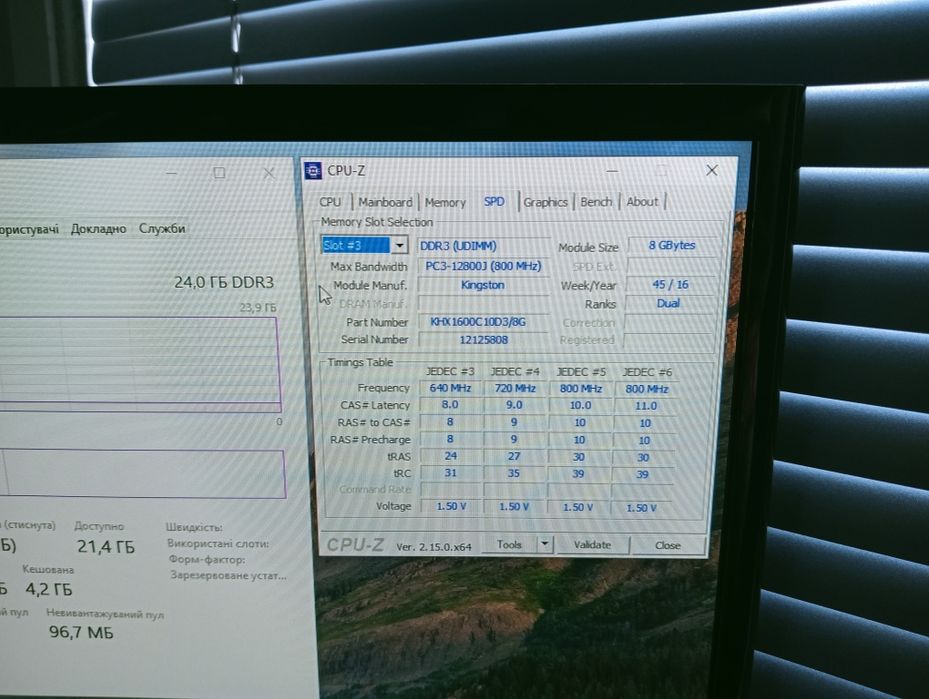Minimize the Task Manager window
The image size is (929, 699).
pos(172,173)
